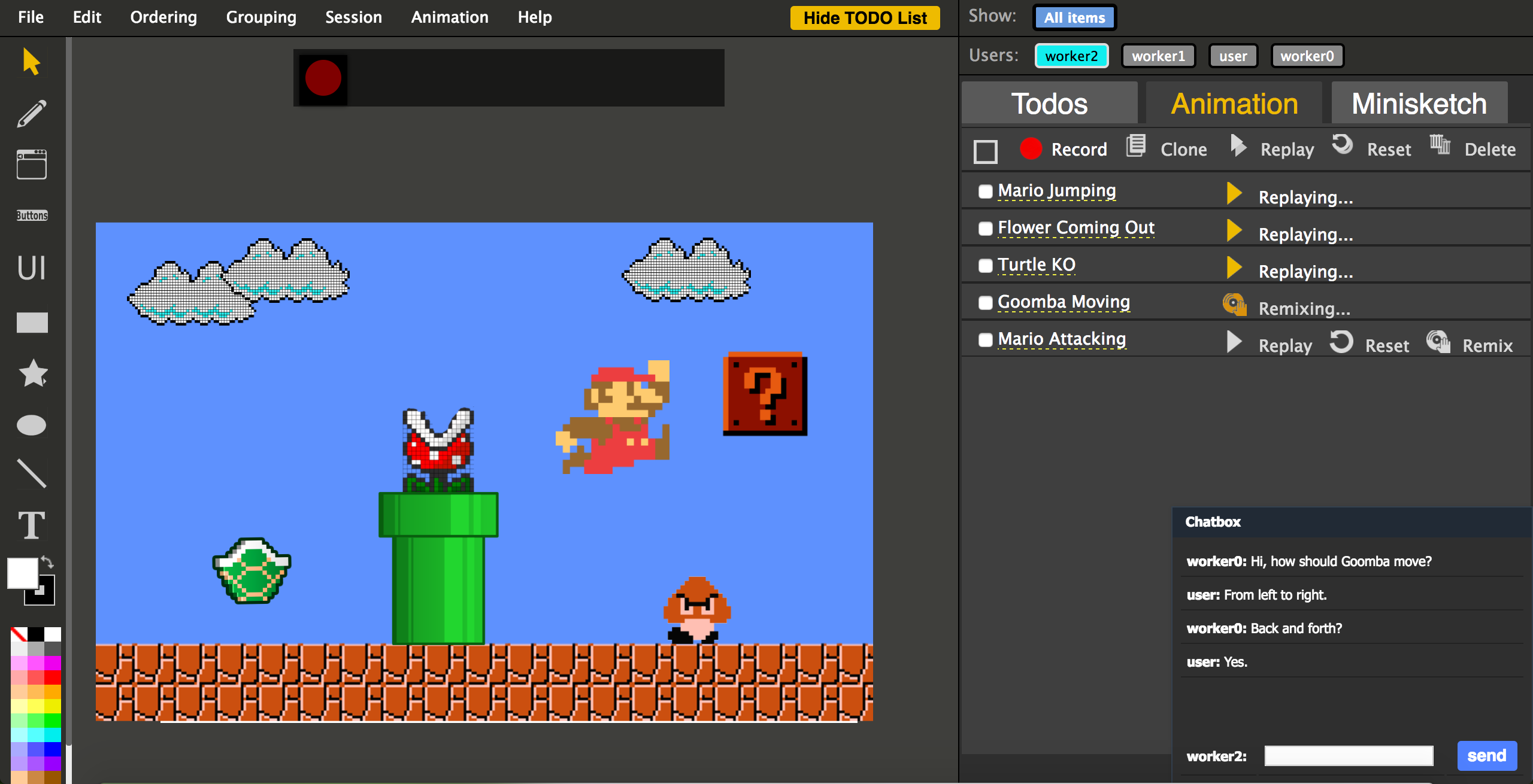1533x784 pixels.
Task: Delete the selected animation
Action: click(1473, 148)
